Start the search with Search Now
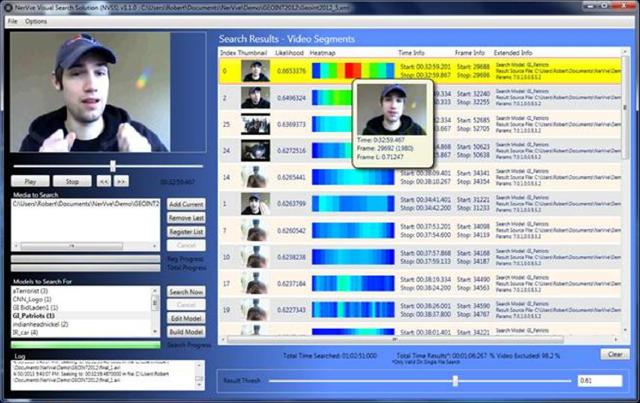The height and width of the screenshot is (403, 640). (x=186, y=292)
